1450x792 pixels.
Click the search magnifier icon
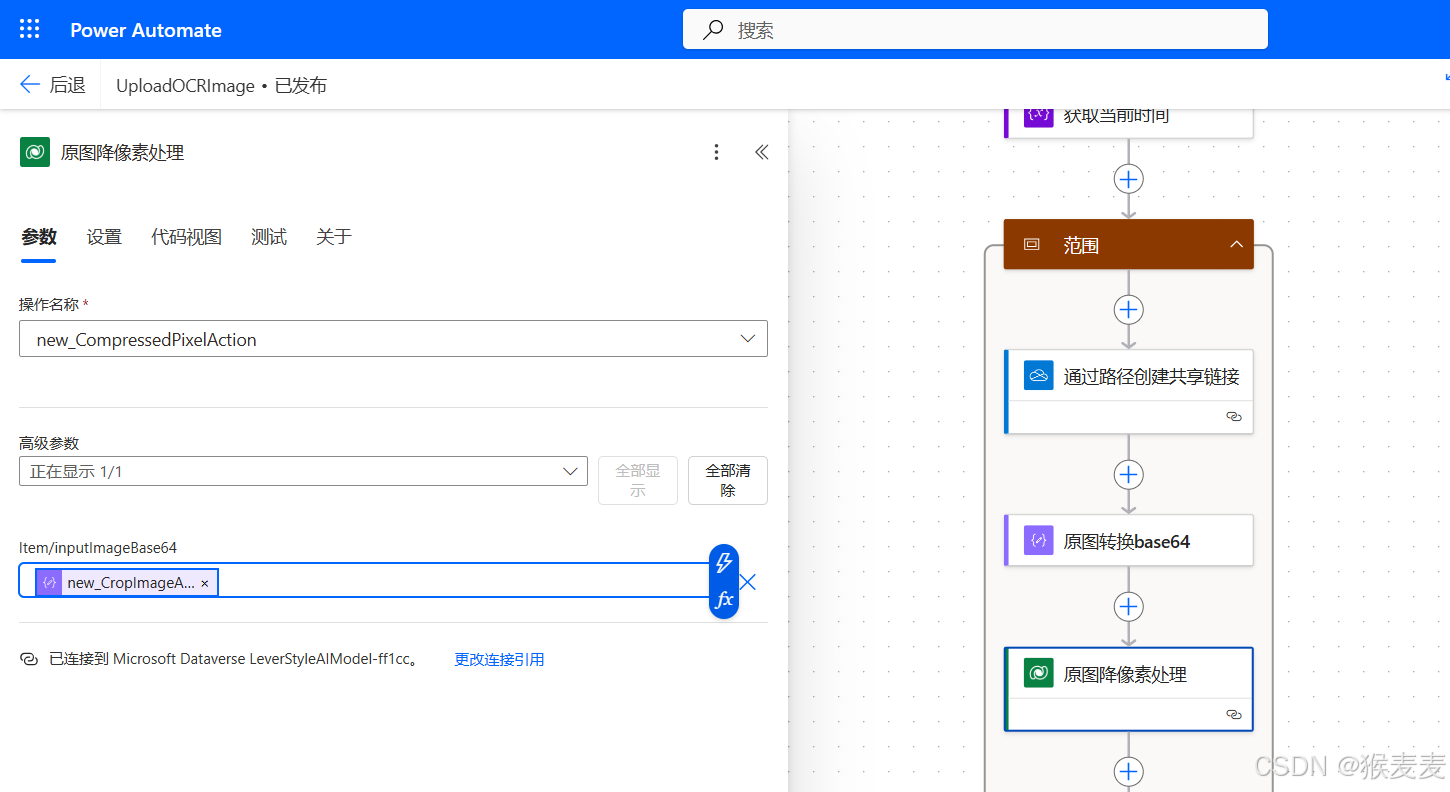pos(713,30)
